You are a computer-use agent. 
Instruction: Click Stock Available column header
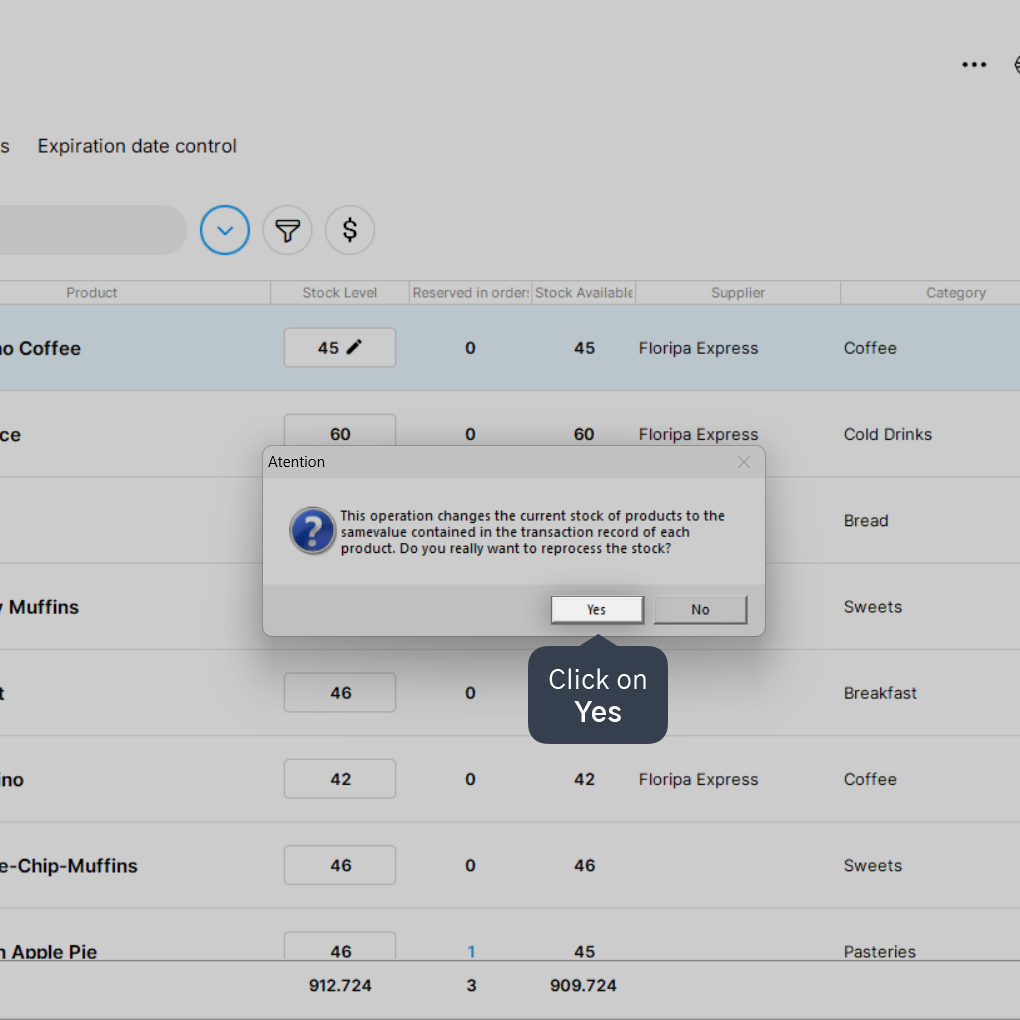click(x=584, y=293)
